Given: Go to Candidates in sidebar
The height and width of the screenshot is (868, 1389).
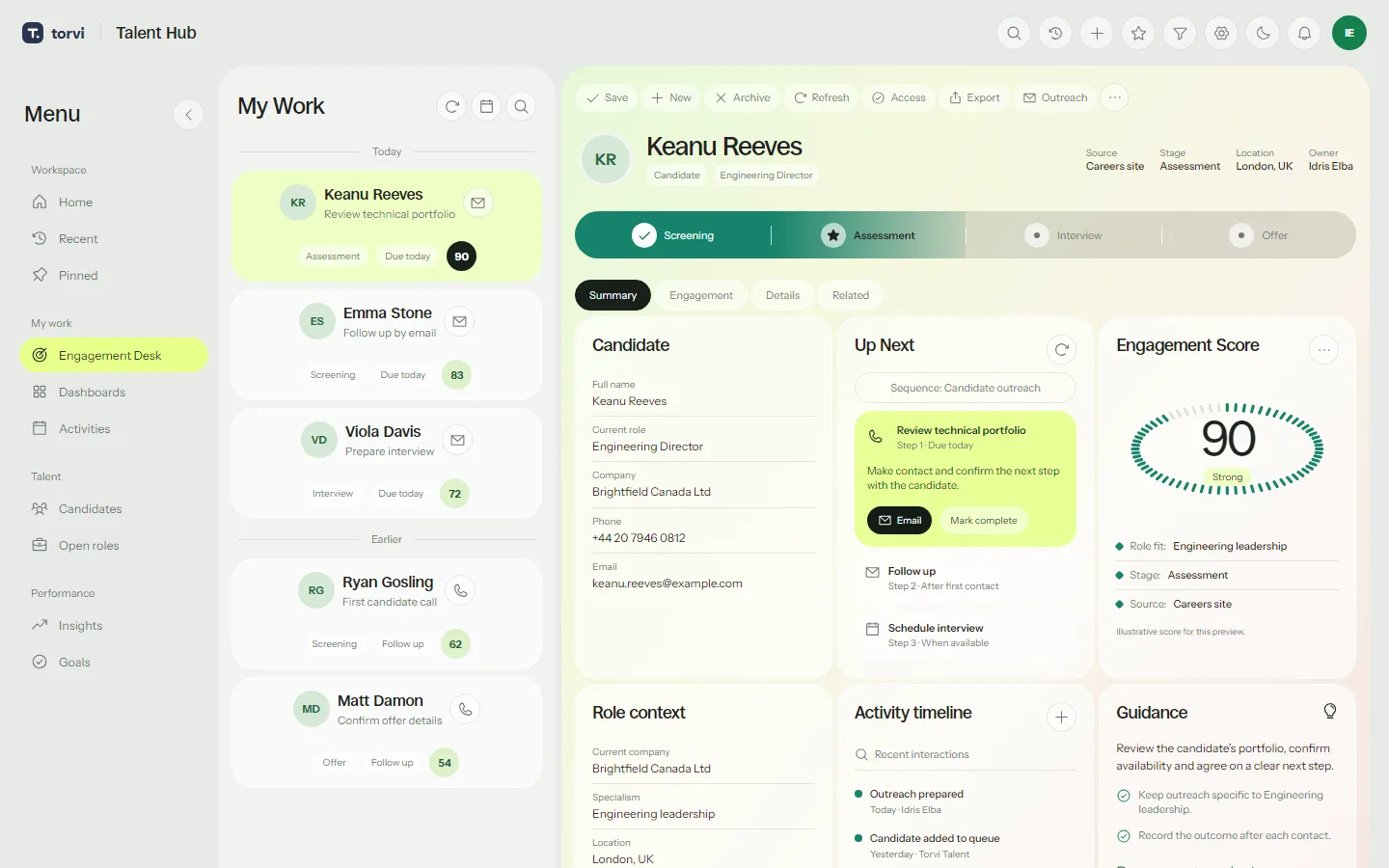Looking at the screenshot, I should click(114, 509).
